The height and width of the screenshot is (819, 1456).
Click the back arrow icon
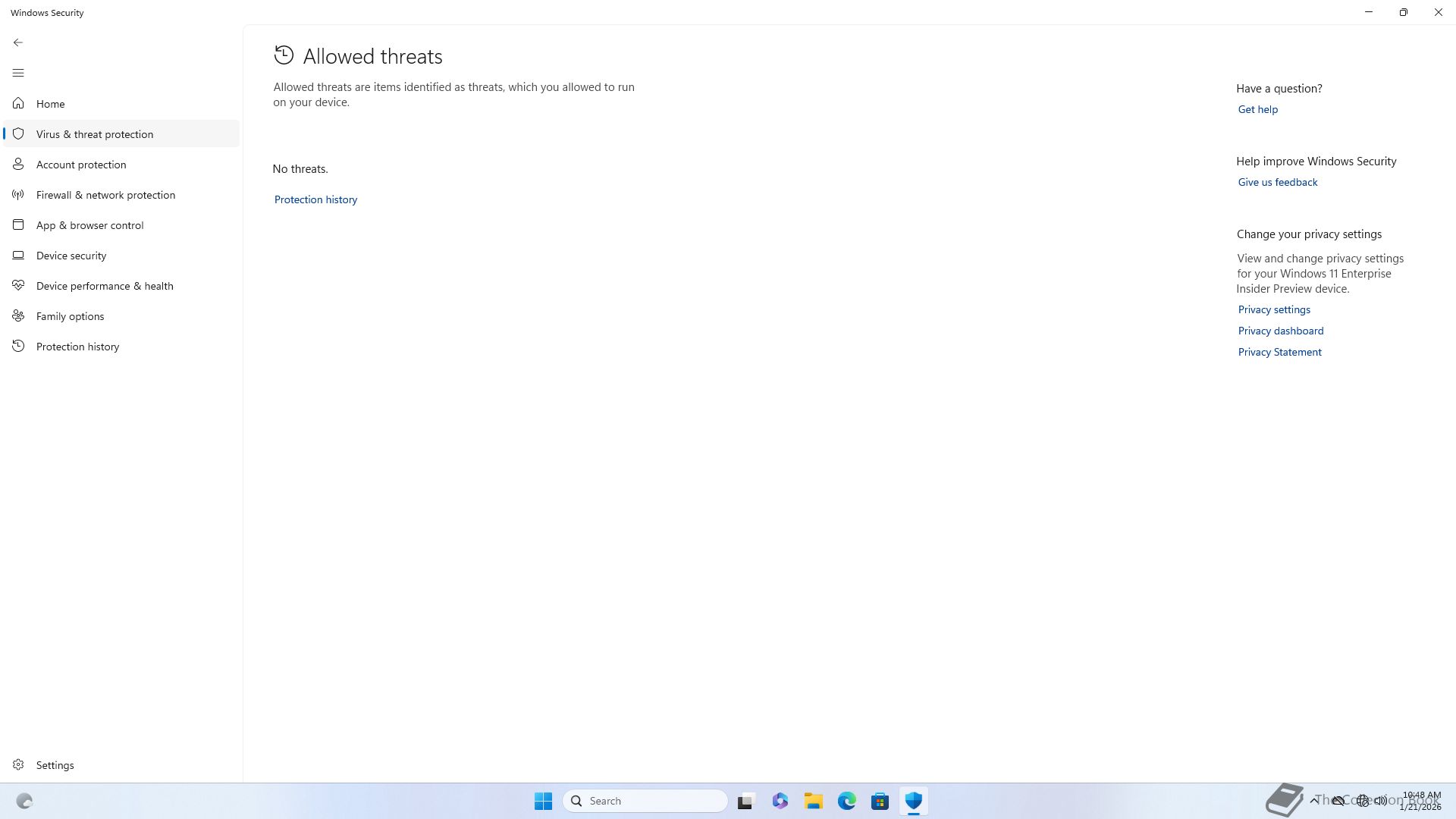[18, 42]
